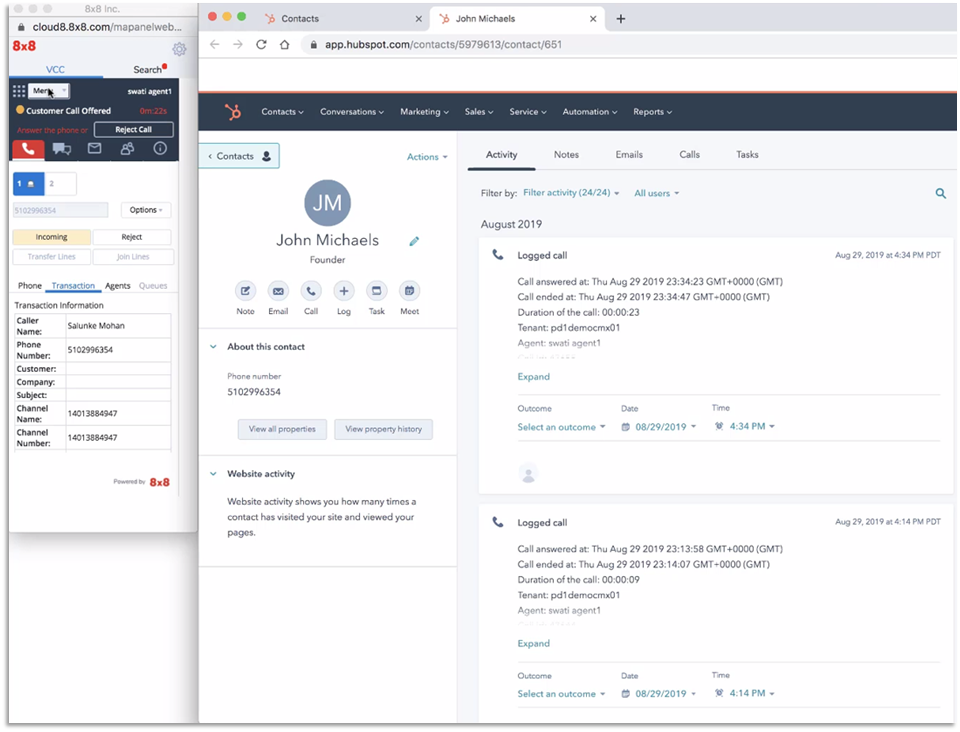This screenshot has height=732, width=960.
Task: Open the Filter activity (24/24) dropdown
Action: tap(571, 193)
